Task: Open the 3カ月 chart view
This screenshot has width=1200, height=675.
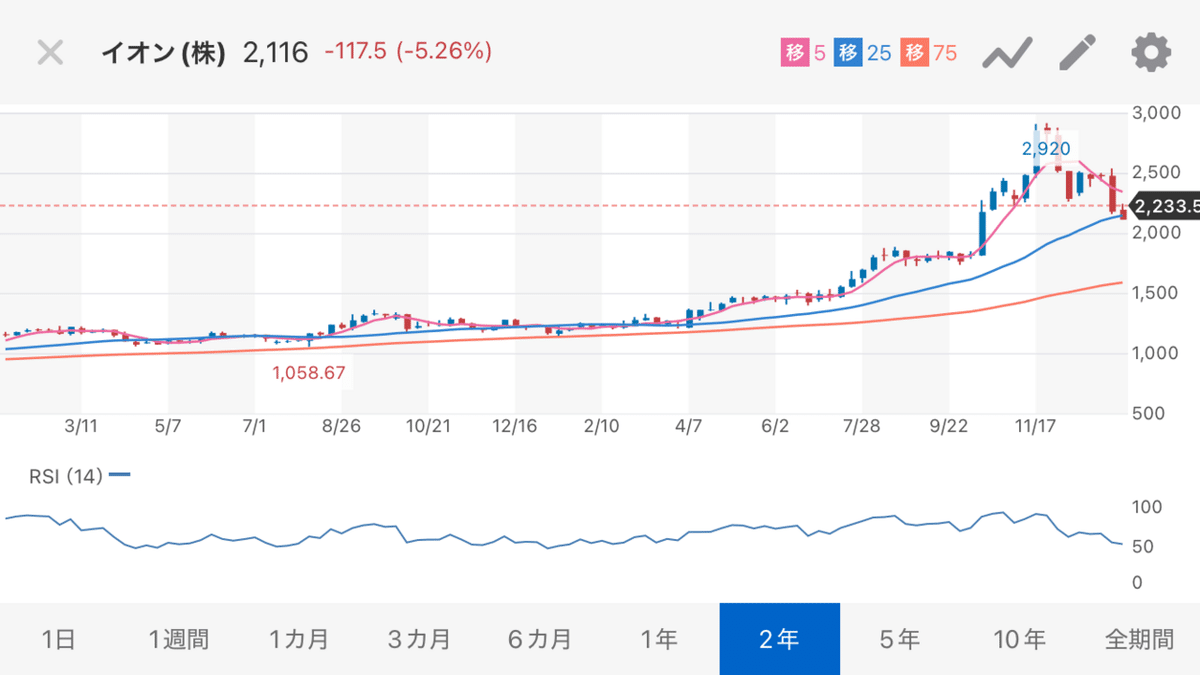Action: (420, 637)
